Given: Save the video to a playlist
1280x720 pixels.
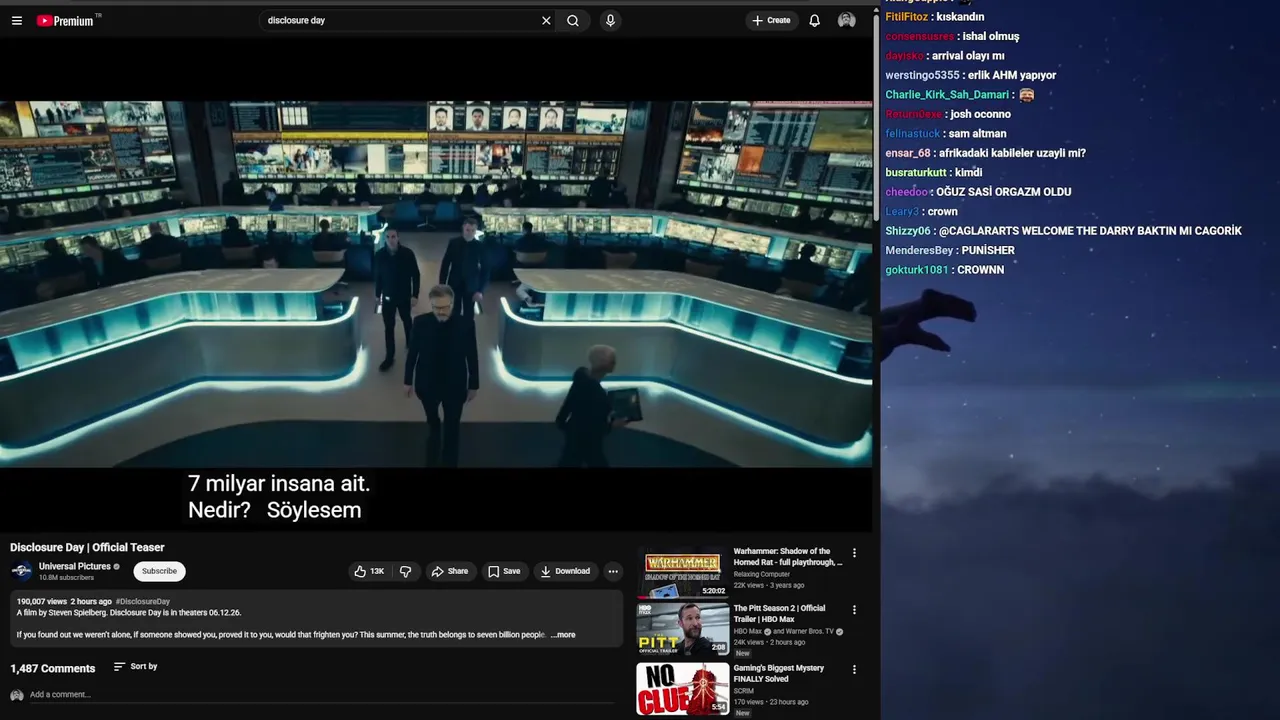Looking at the screenshot, I should pos(504,571).
